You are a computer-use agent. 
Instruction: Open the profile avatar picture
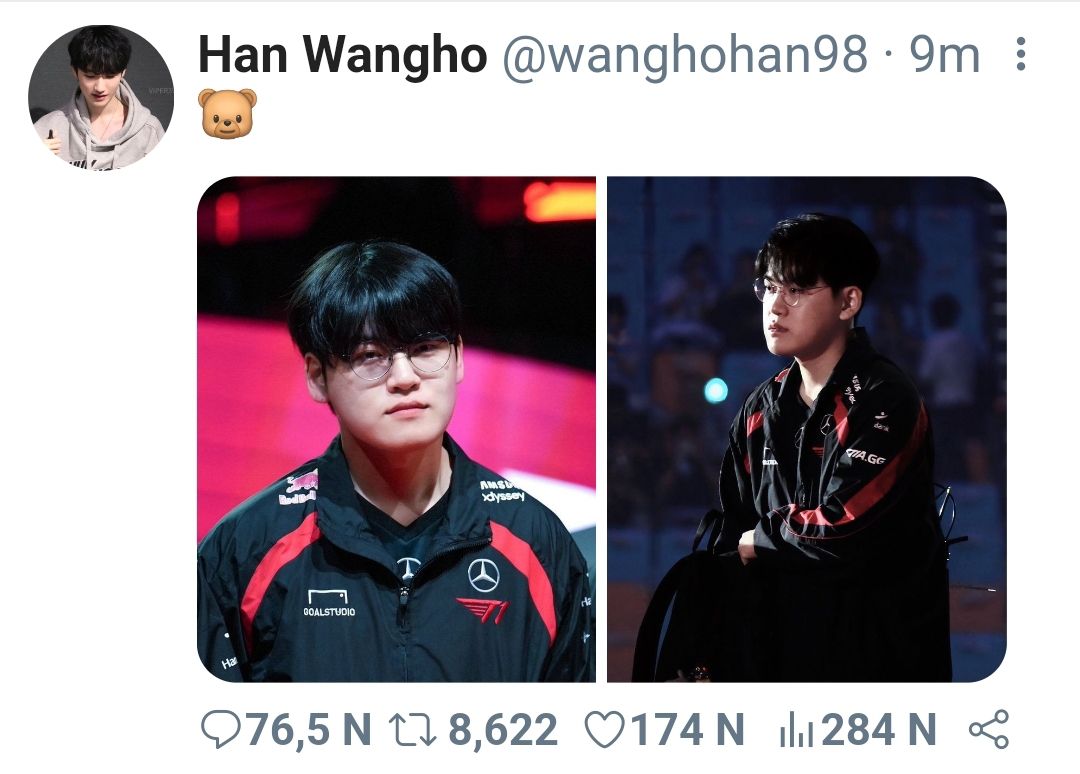(101, 97)
